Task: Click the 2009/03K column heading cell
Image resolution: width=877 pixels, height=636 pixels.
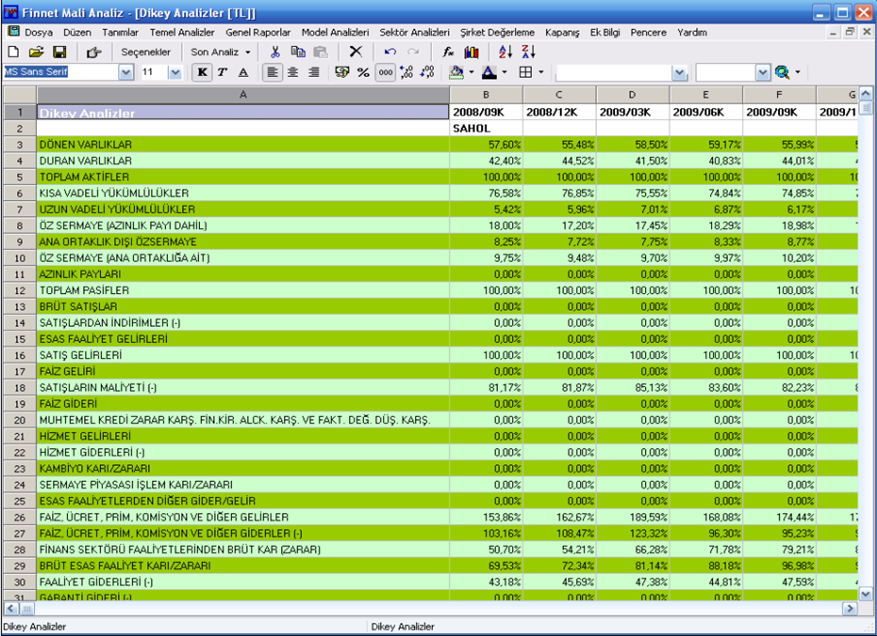Action: click(633, 112)
